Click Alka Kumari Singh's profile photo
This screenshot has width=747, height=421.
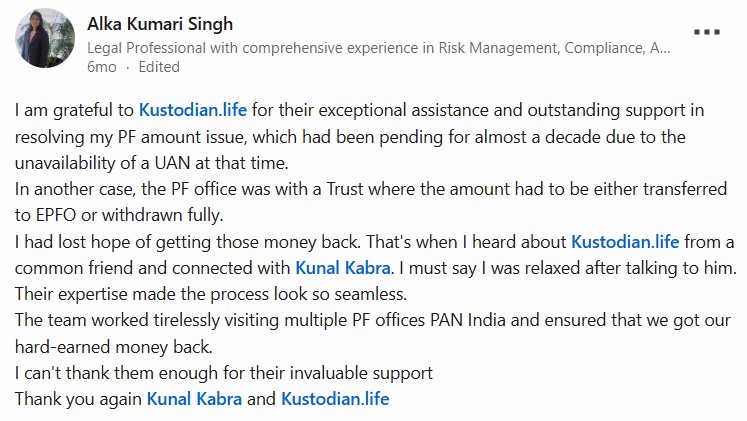tap(45, 39)
